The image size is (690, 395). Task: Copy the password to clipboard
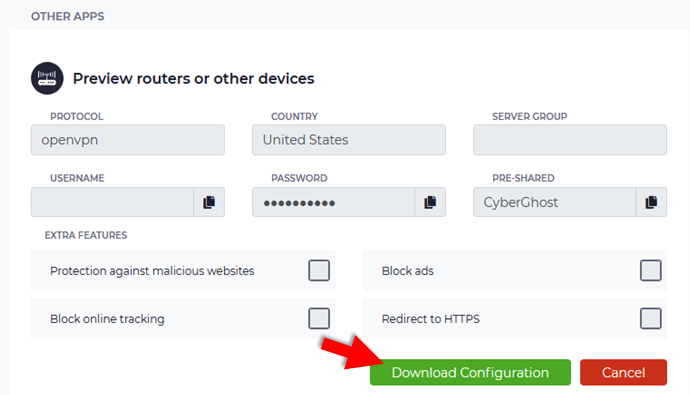tap(430, 202)
